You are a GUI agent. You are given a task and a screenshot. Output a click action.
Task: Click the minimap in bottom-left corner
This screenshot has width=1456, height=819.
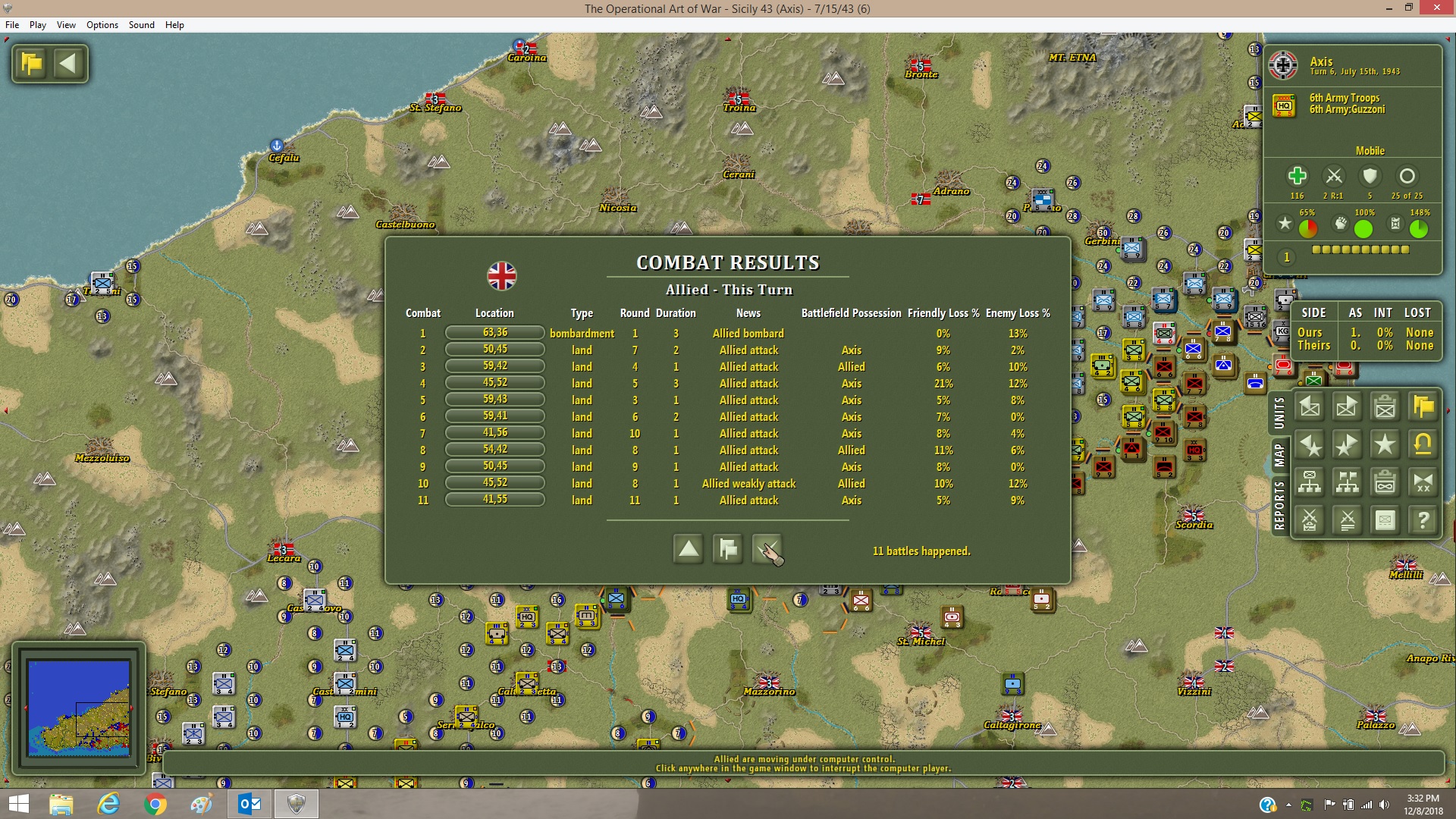79,707
